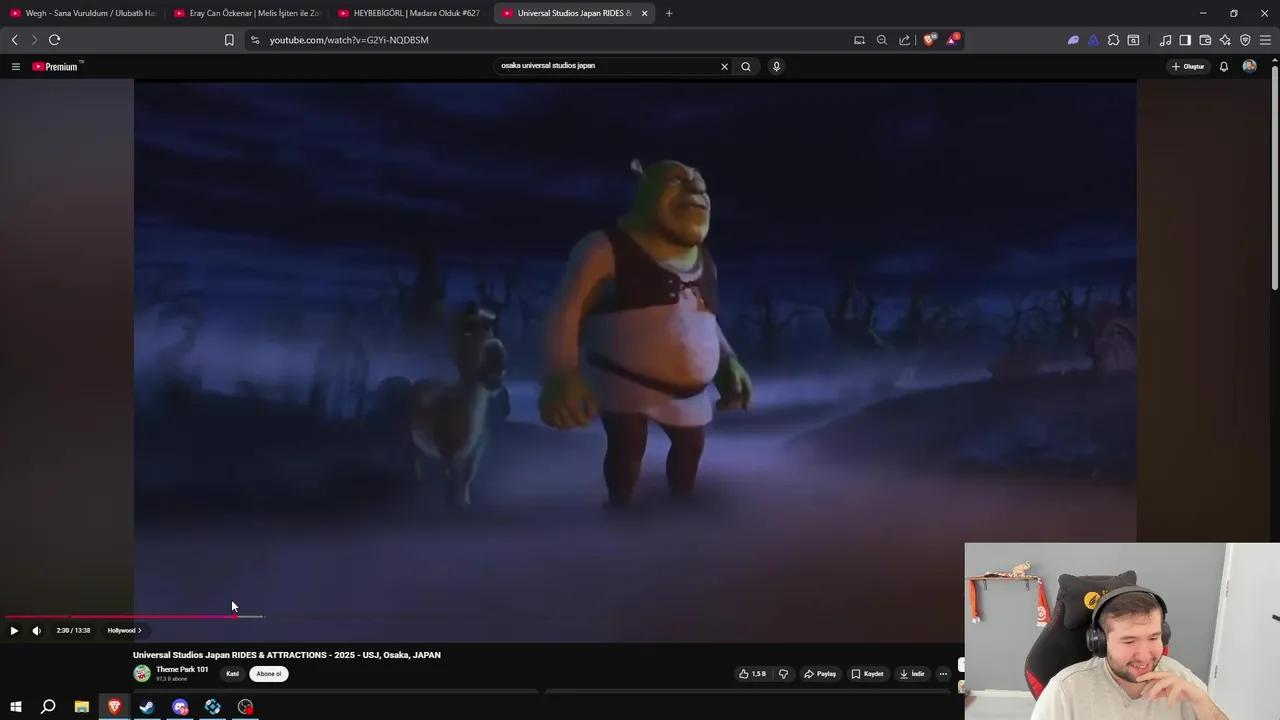Share the video with Paylaş
This screenshot has width=1280, height=720.
820,674
